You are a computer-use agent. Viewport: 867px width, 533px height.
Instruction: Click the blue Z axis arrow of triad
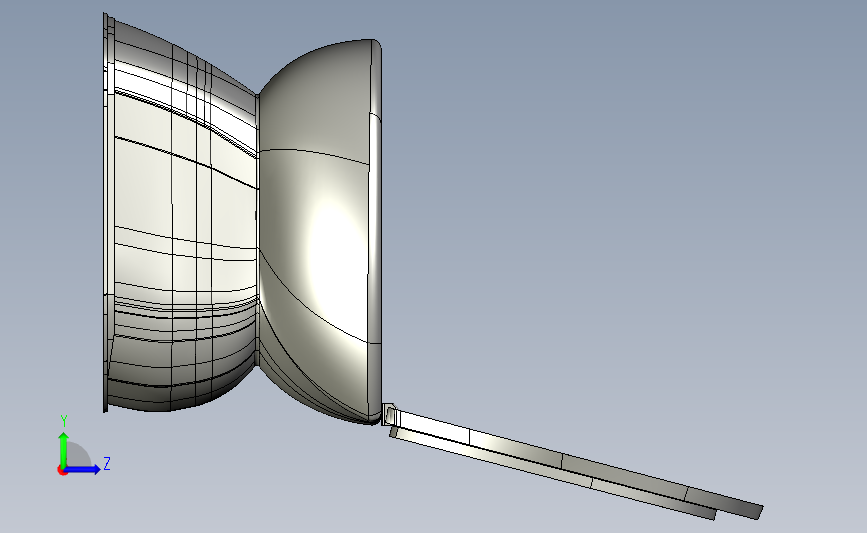[x=83, y=469]
